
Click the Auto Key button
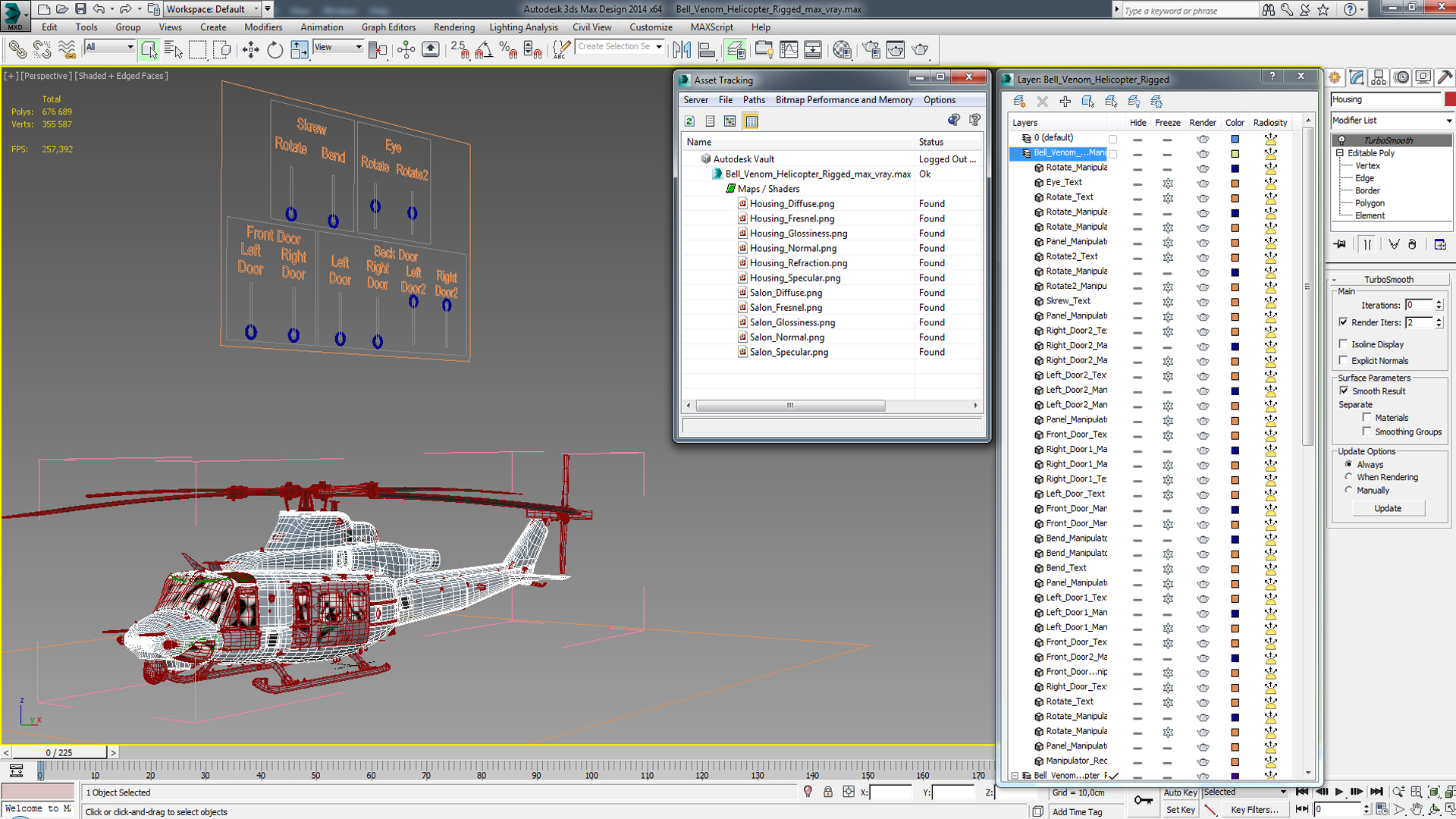(x=1180, y=792)
